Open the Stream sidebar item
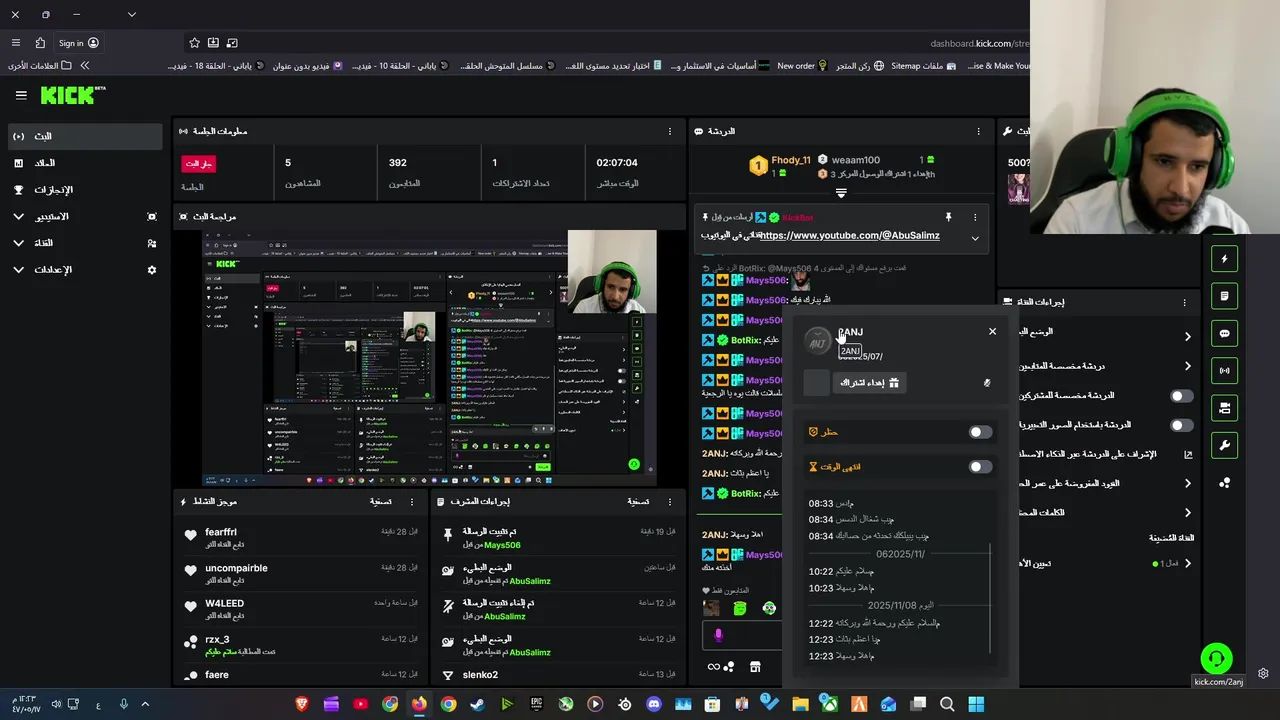Image resolution: width=1280 pixels, height=720 pixels. click(x=85, y=136)
